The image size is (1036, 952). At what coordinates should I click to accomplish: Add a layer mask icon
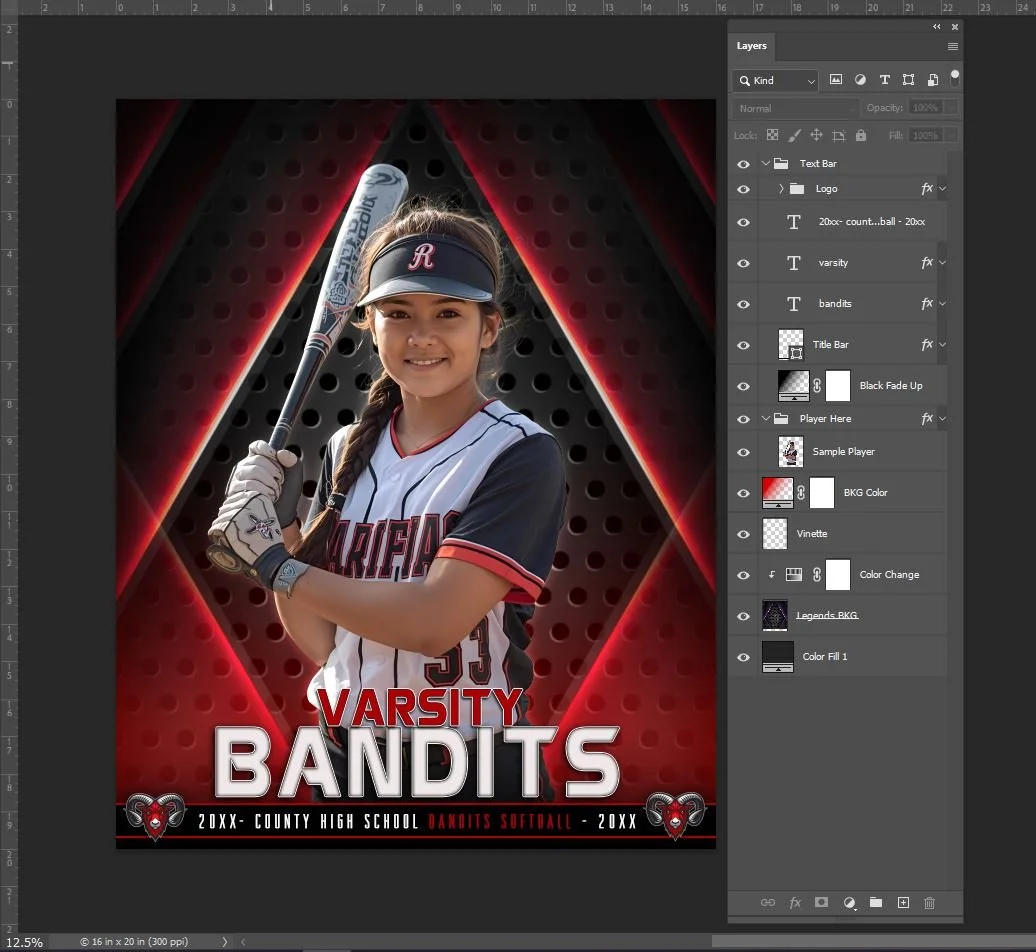pos(821,902)
